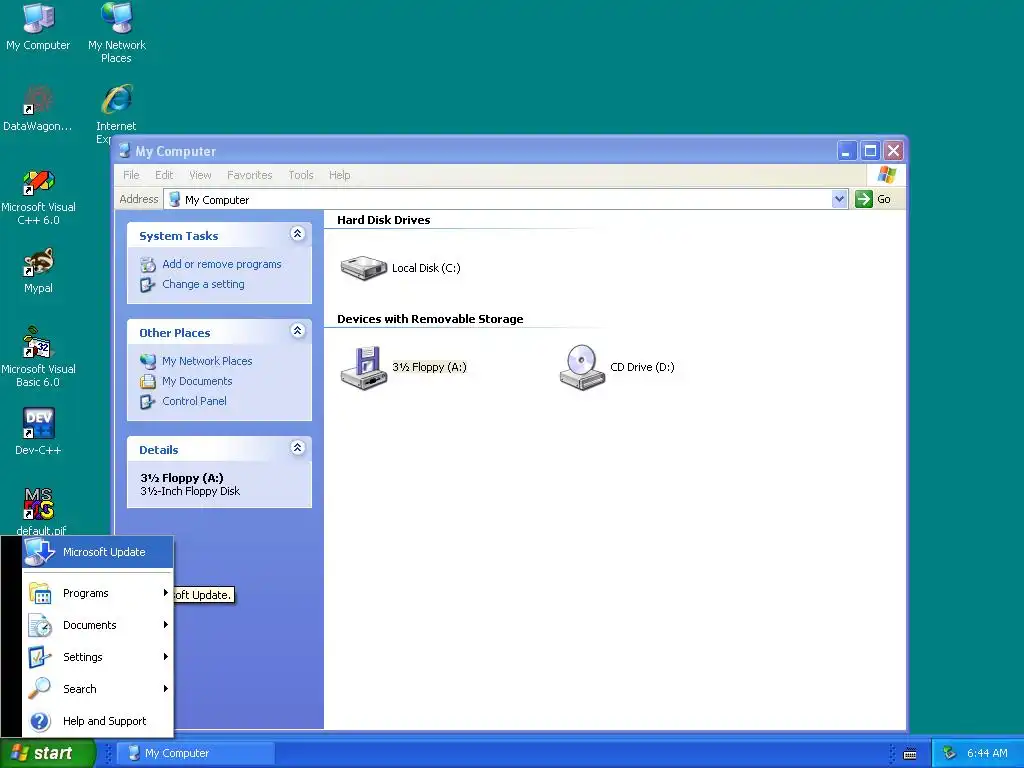
Task: Expand the Settings submenu arrow
Action: tap(166, 656)
